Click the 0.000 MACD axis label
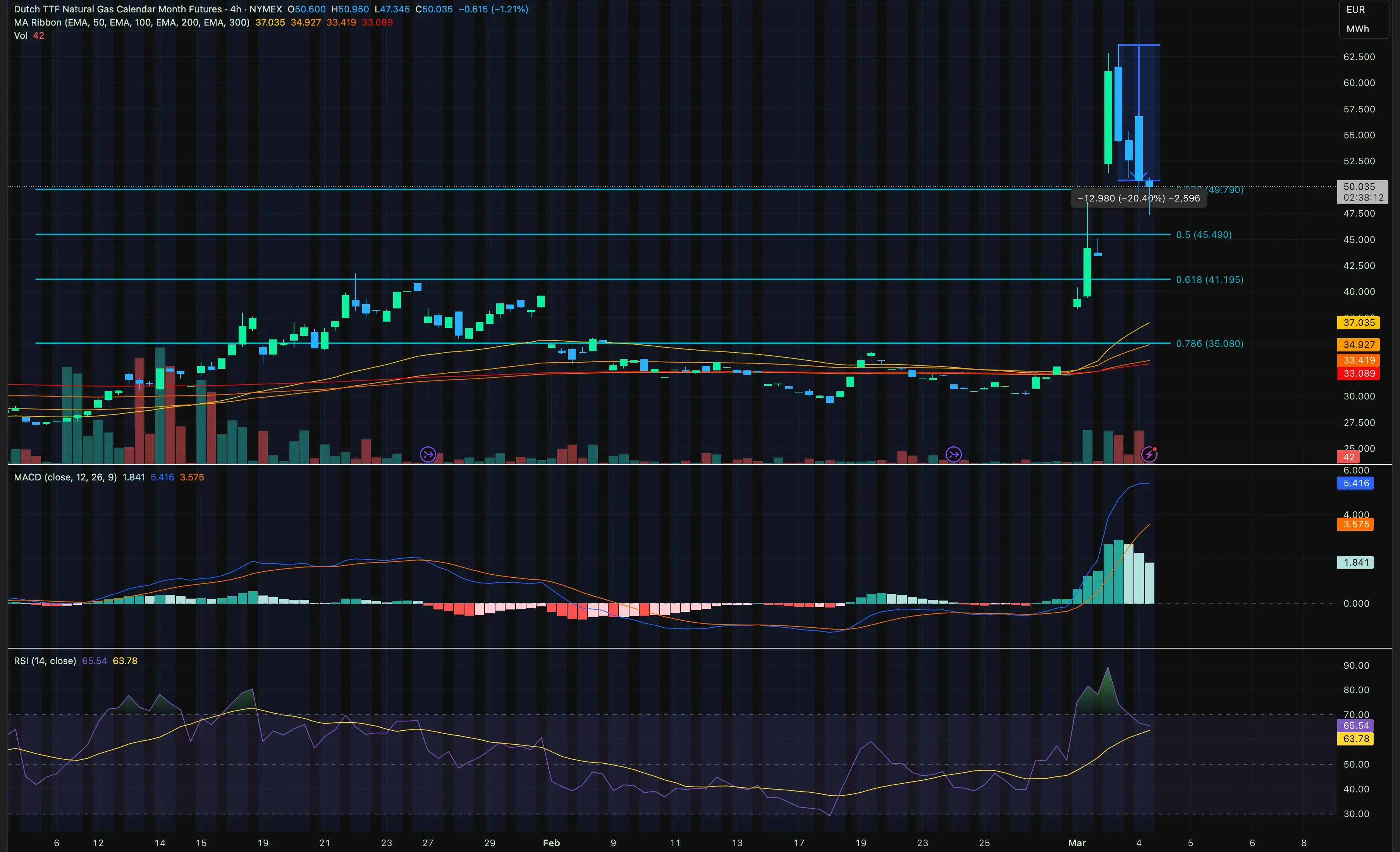 [x=1356, y=604]
